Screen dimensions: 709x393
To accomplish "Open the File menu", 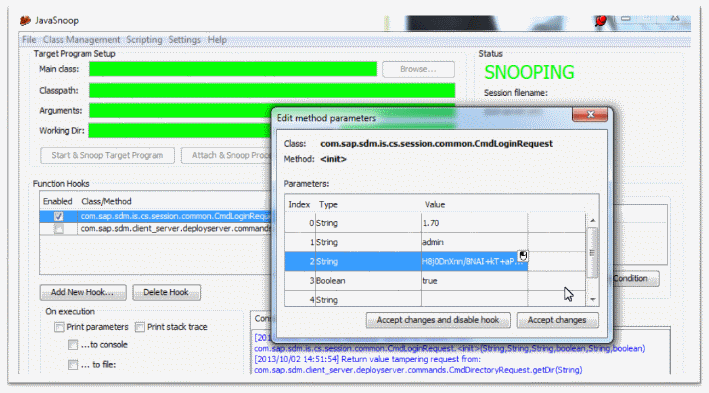I will pos(29,40).
